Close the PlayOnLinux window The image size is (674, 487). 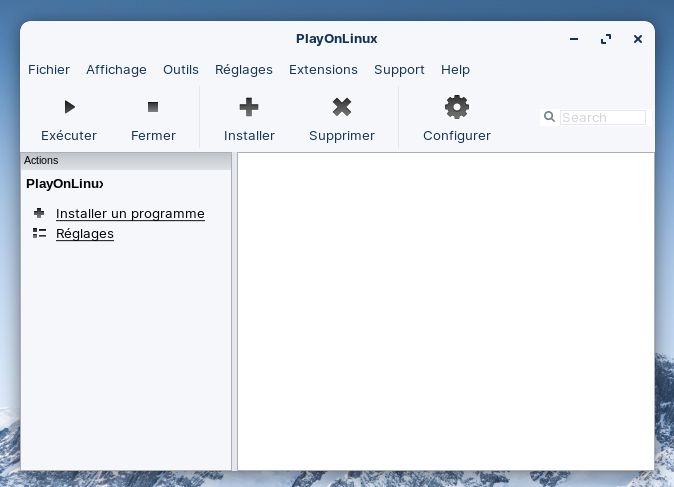coord(638,39)
